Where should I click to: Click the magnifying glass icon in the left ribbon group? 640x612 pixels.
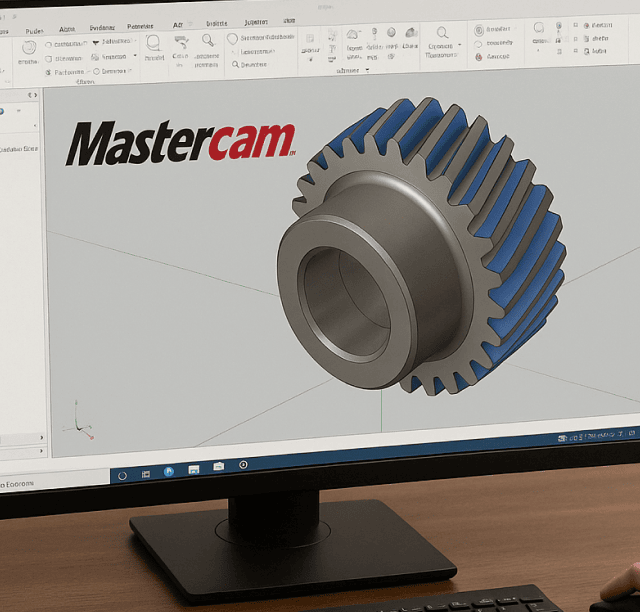[208, 41]
